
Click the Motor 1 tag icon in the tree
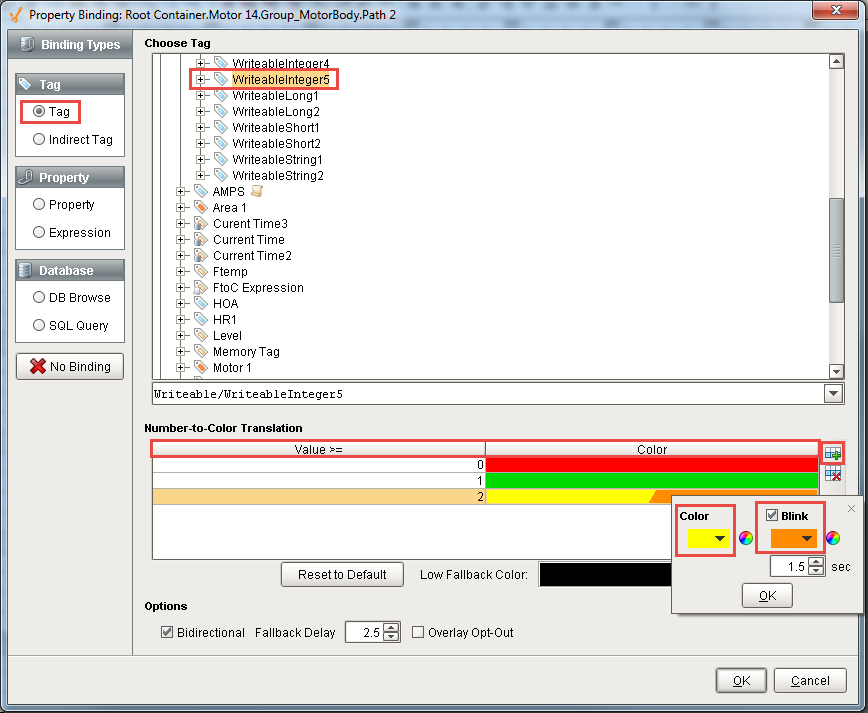tap(201, 368)
